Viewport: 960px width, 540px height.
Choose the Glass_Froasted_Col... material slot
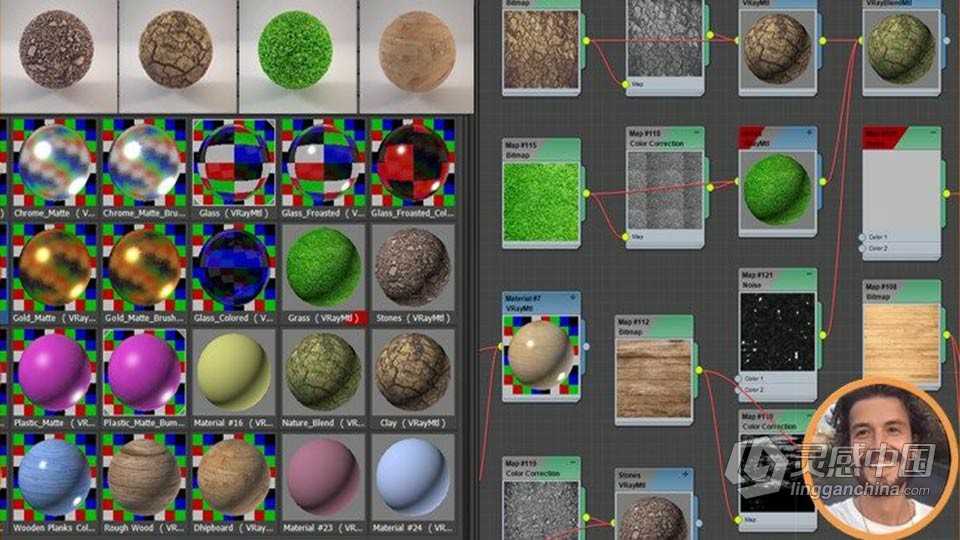[413, 170]
